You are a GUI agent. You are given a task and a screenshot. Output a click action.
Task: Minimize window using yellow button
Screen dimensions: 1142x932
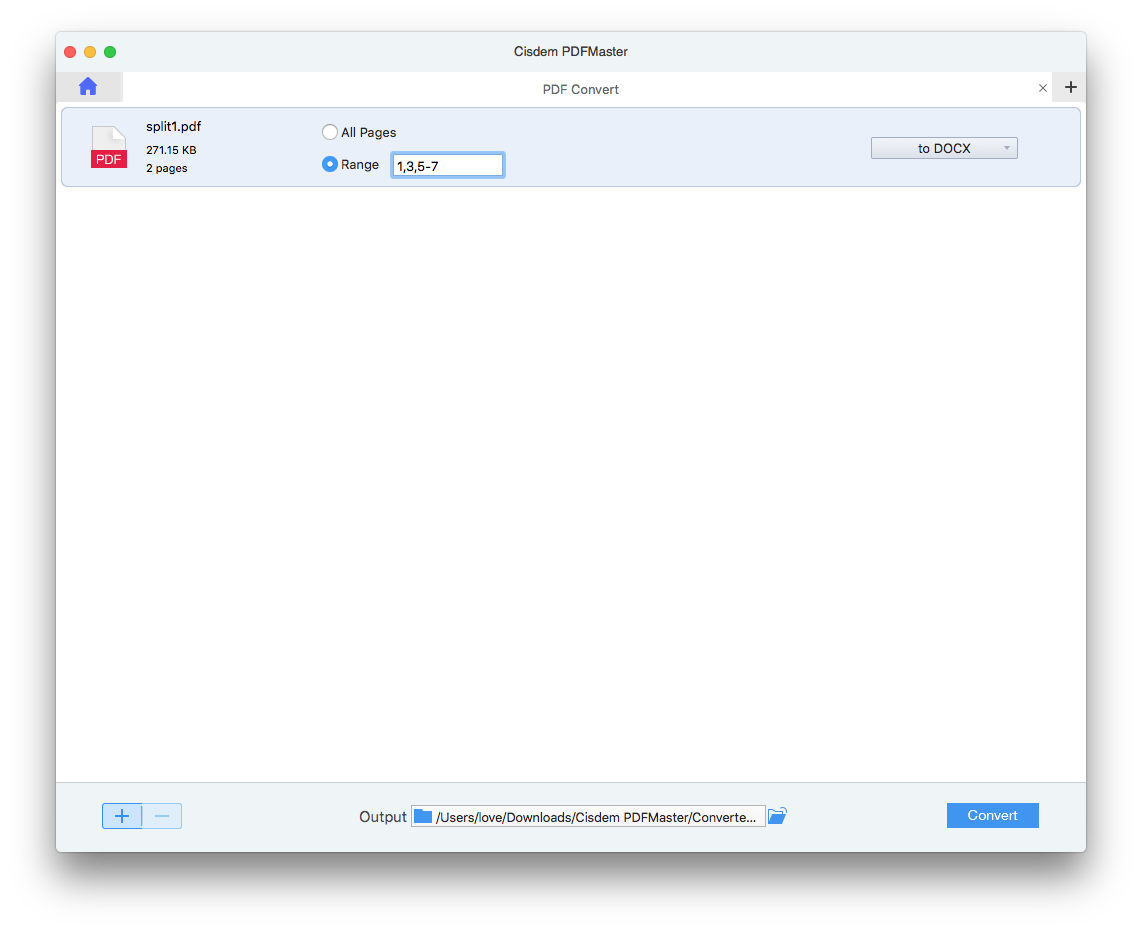[90, 52]
